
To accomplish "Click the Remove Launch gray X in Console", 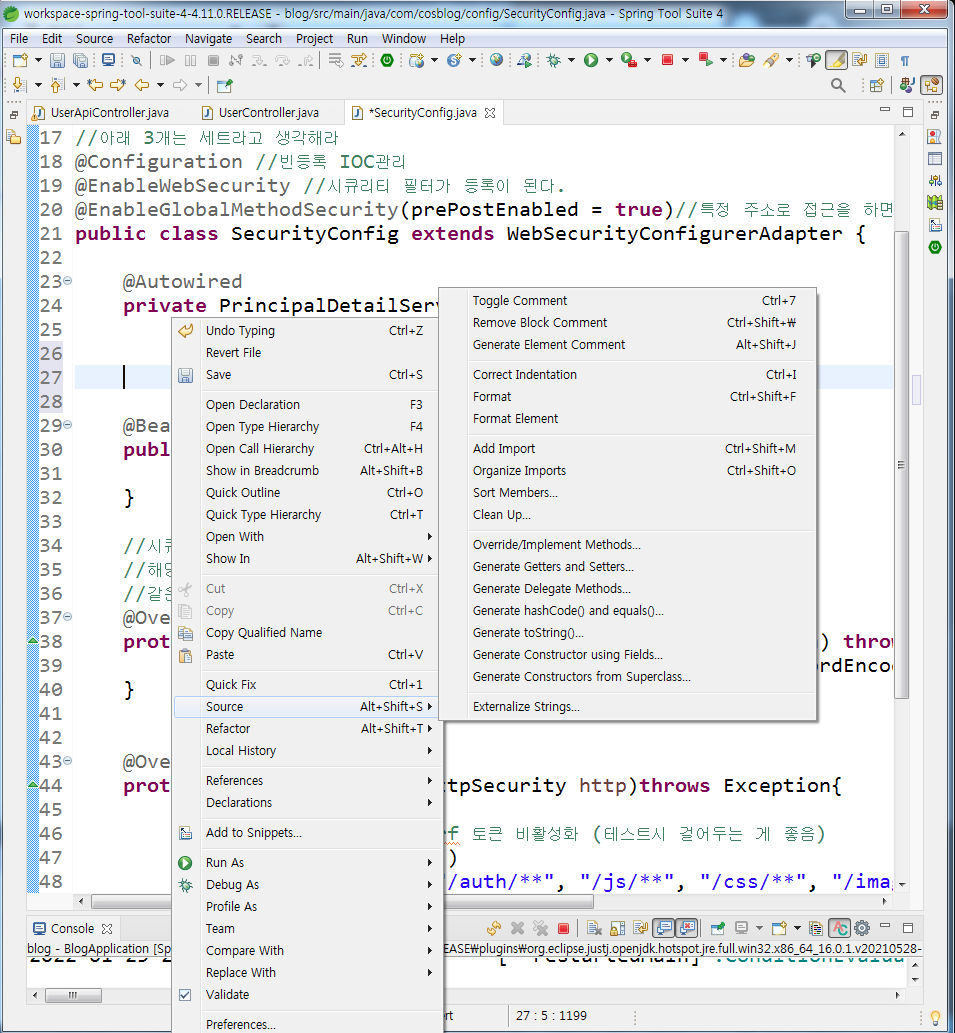I will [x=518, y=928].
